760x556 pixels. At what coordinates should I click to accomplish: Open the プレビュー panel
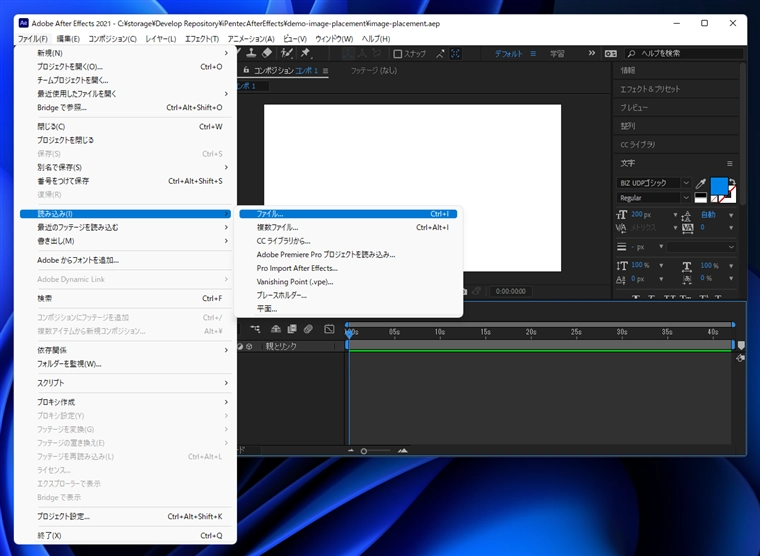634,108
